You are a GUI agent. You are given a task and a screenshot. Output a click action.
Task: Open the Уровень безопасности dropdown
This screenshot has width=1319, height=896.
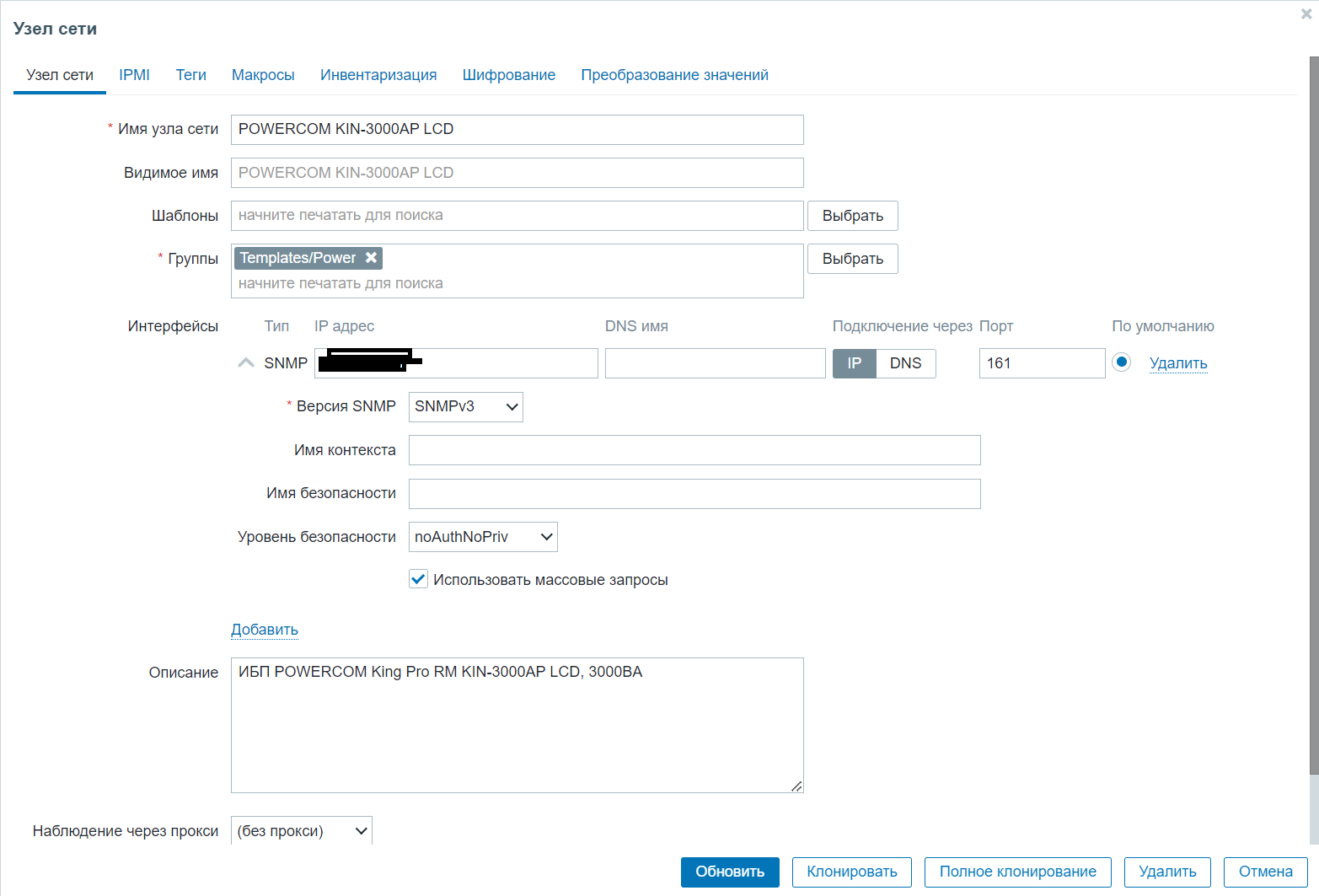coord(483,537)
